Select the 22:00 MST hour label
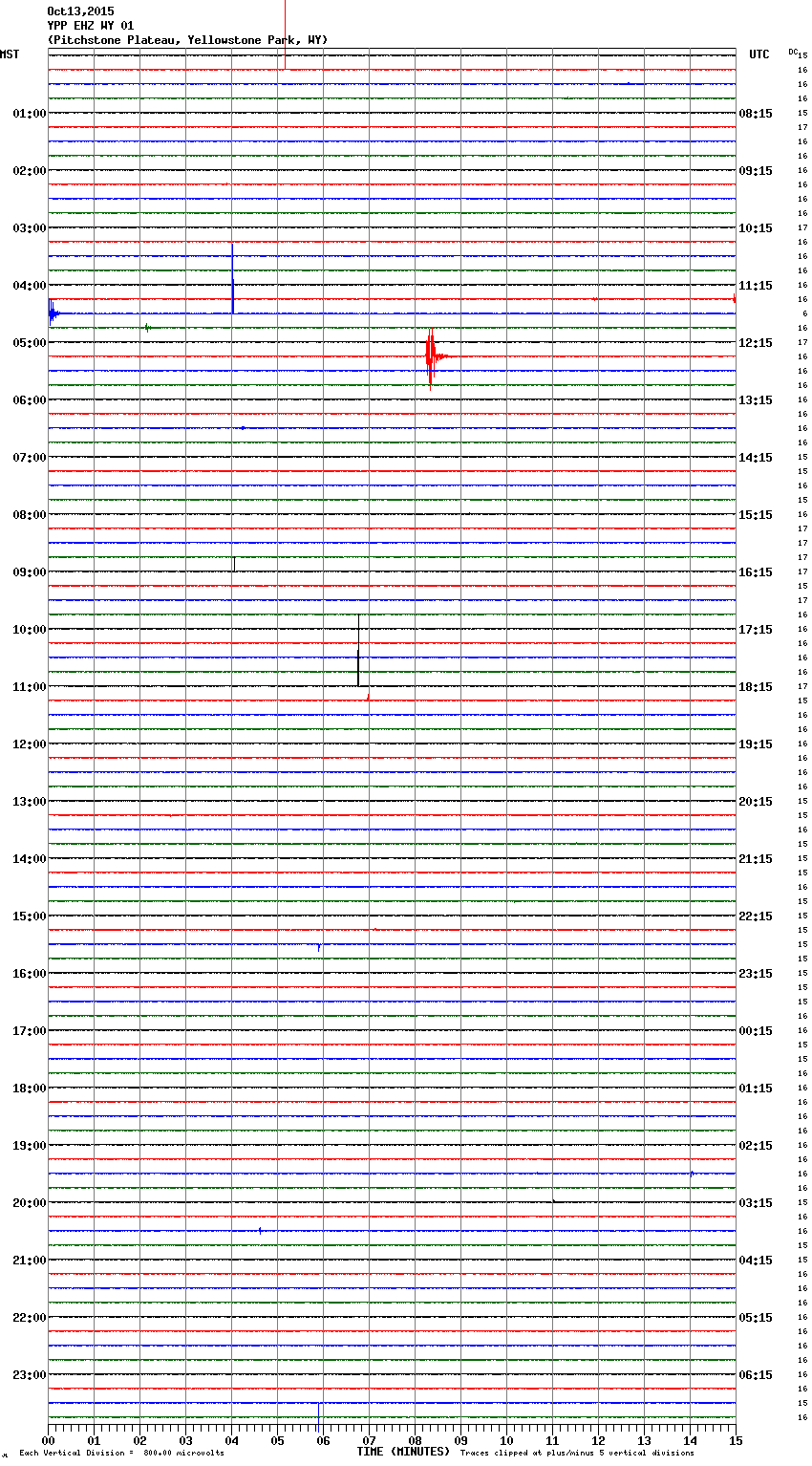This screenshot has width=812, height=1466. point(30,1318)
